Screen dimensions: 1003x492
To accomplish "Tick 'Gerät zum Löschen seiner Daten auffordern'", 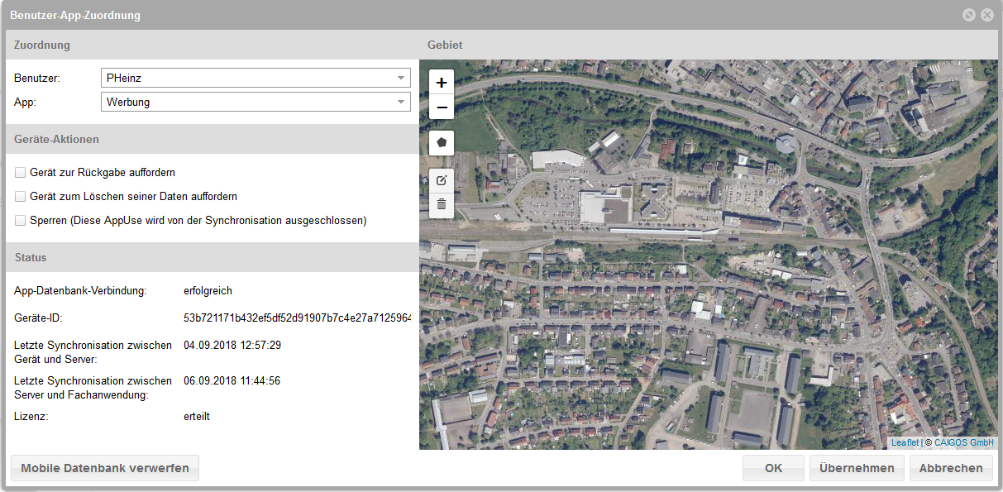I will [x=20, y=197].
